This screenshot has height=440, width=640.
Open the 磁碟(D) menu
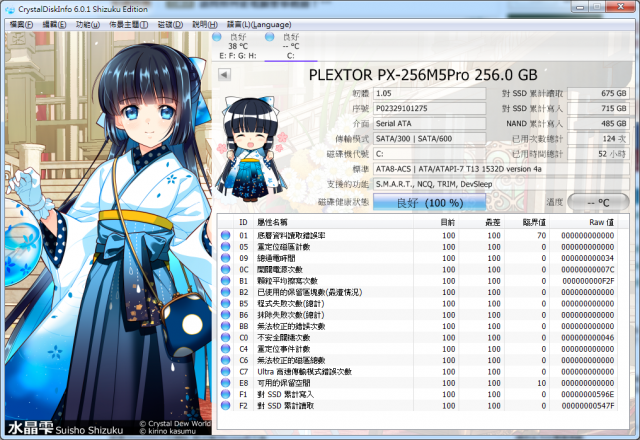pyautogui.click(x=170, y=24)
